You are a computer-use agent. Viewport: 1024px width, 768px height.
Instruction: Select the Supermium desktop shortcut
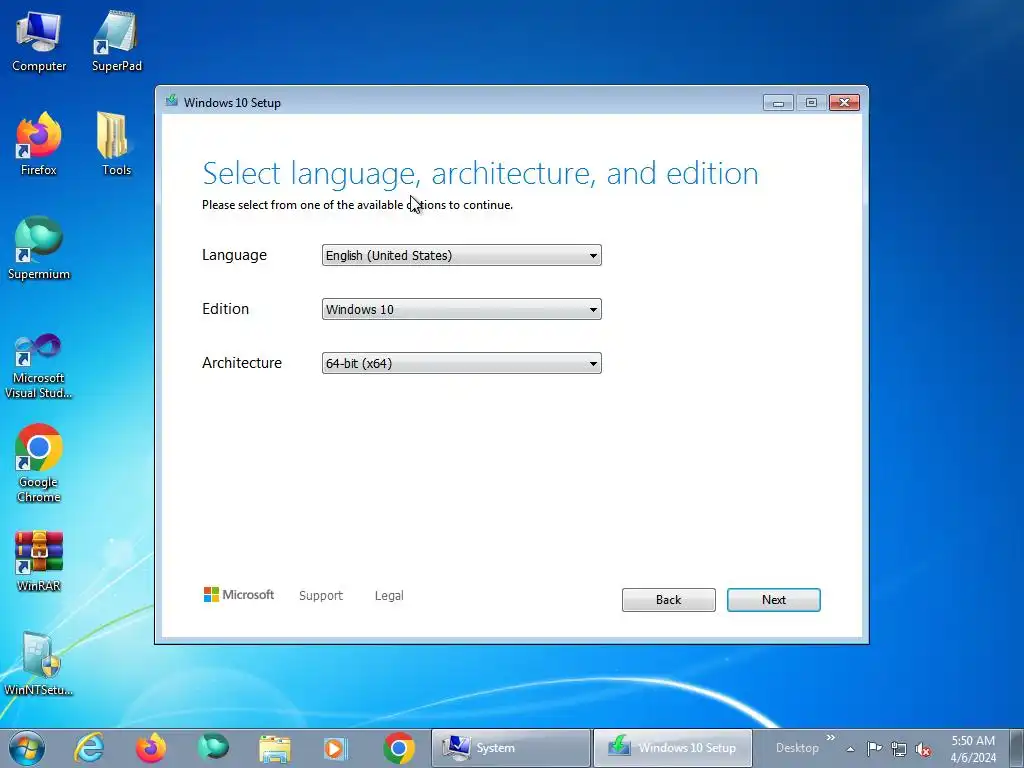(x=39, y=249)
